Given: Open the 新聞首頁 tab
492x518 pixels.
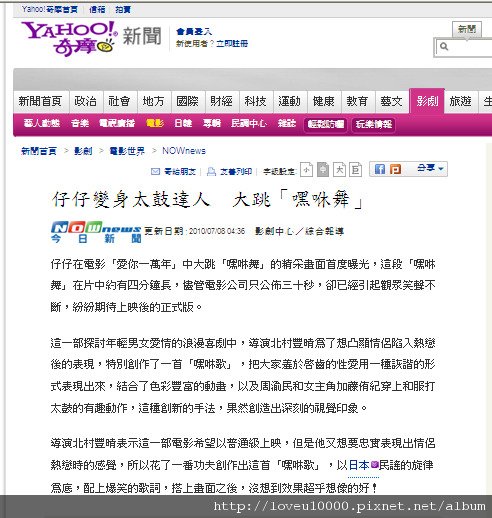Looking at the screenshot, I should (x=41, y=101).
